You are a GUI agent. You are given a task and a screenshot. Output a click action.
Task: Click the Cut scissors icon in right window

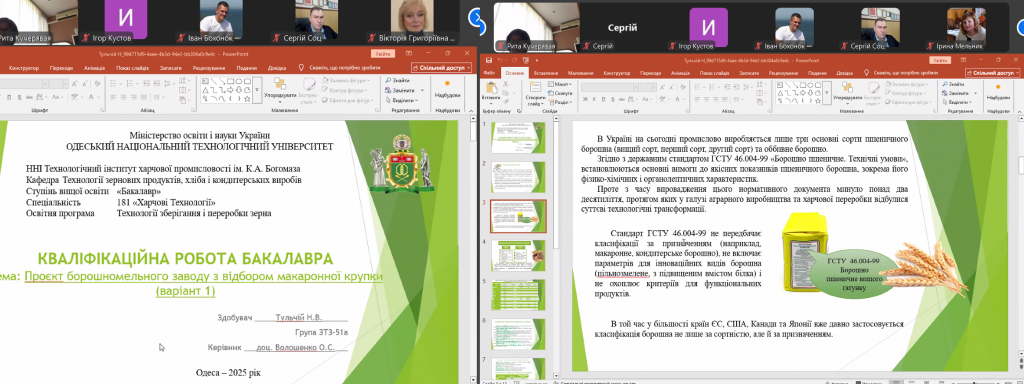tap(505, 84)
